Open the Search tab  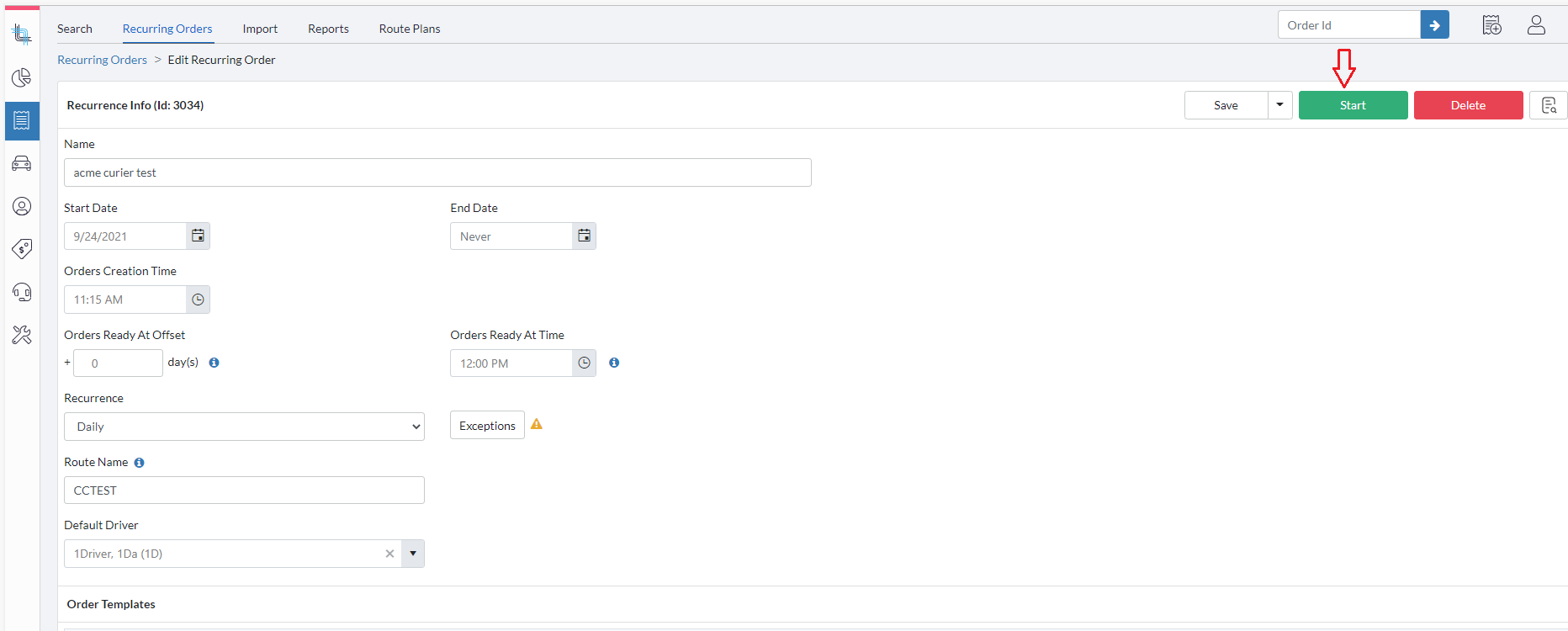(75, 29)
